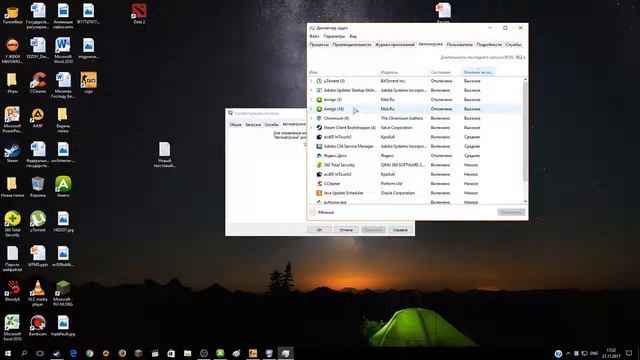This screenshot has width=640, height=360.
Task: Click Отмена in the System Configuration window
Action: pyautogui.click(x=346, y=230)
